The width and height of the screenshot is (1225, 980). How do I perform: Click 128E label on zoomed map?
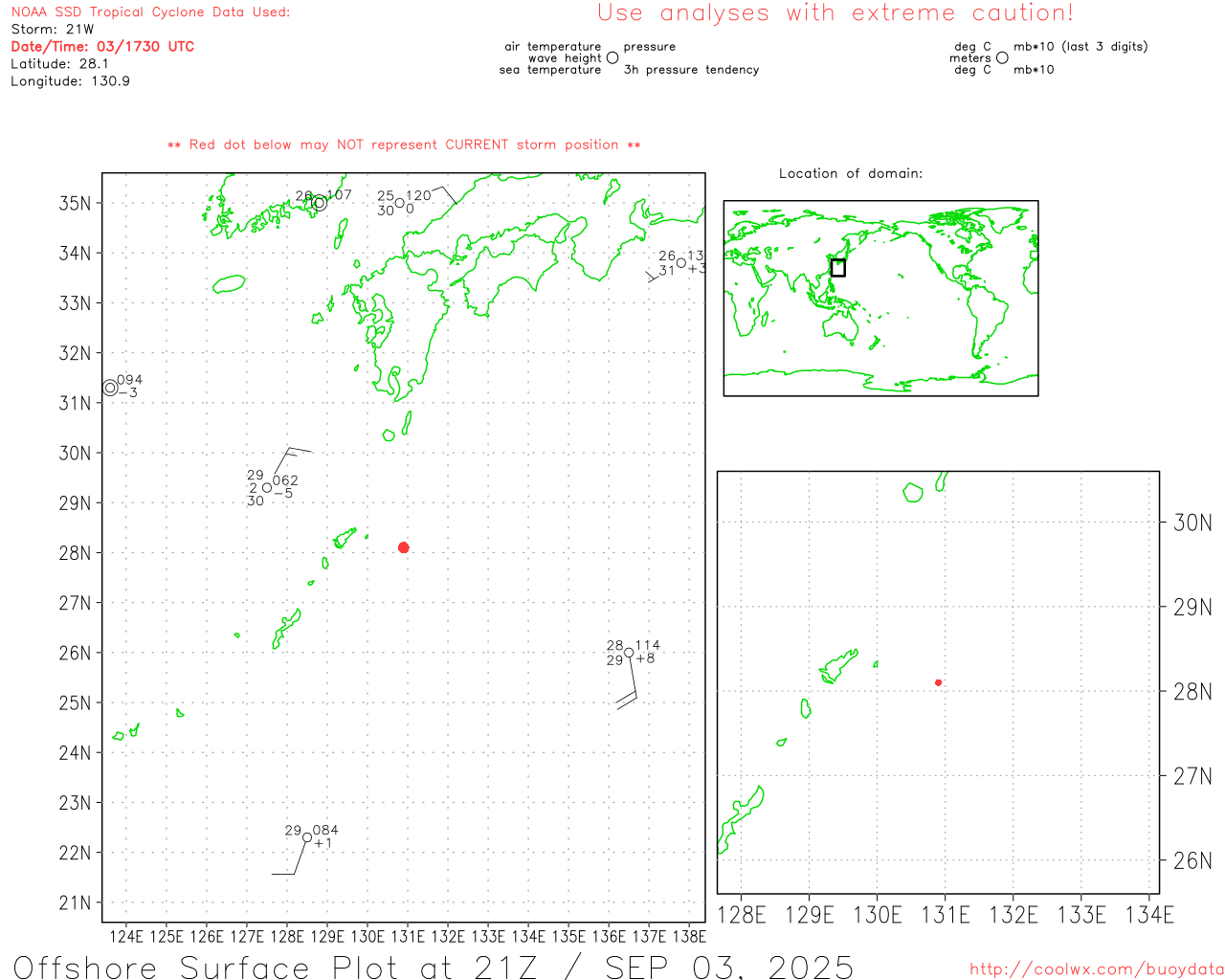[x=742, y=915]
